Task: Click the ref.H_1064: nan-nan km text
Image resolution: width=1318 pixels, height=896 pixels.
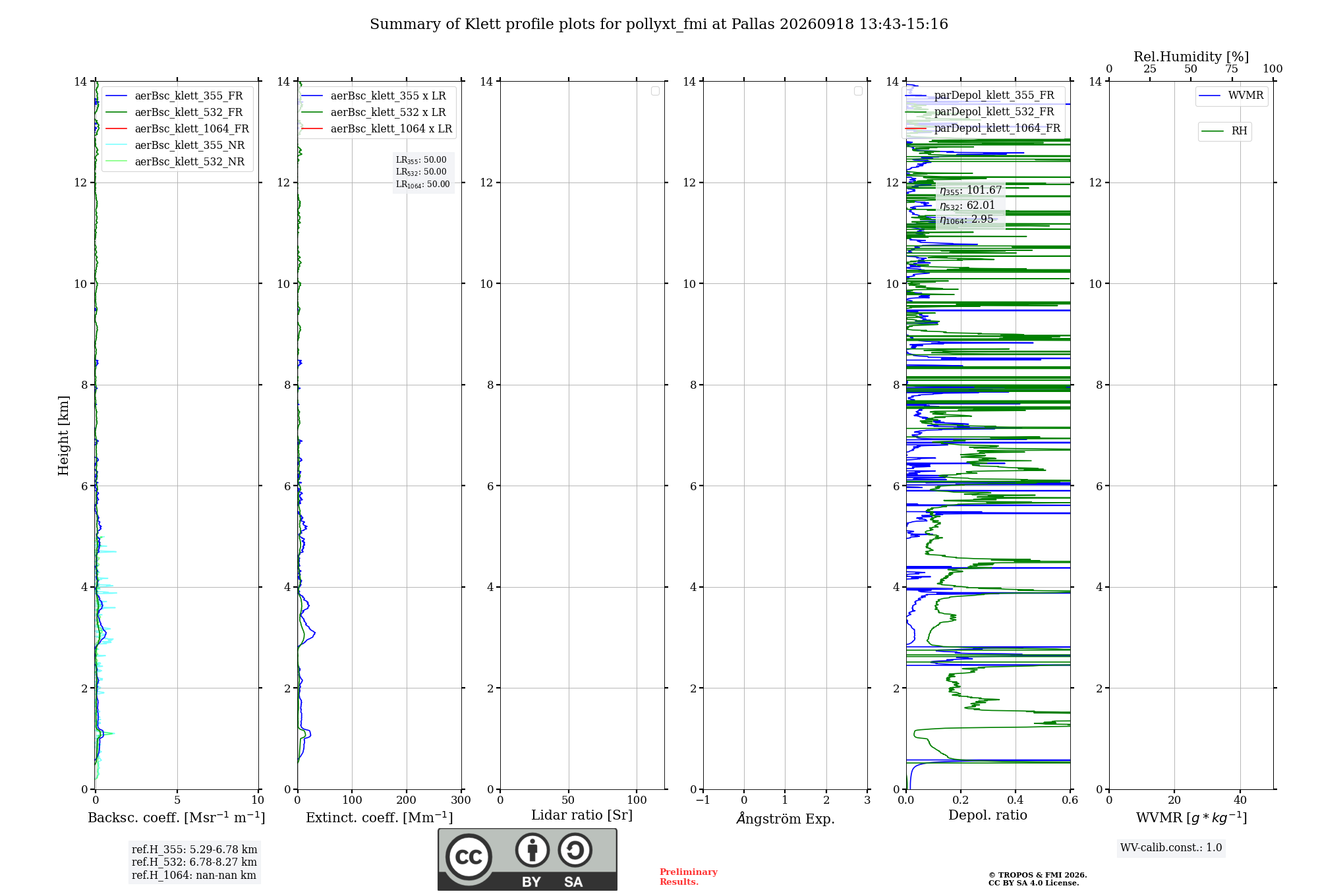Action: tap(194, 876)
